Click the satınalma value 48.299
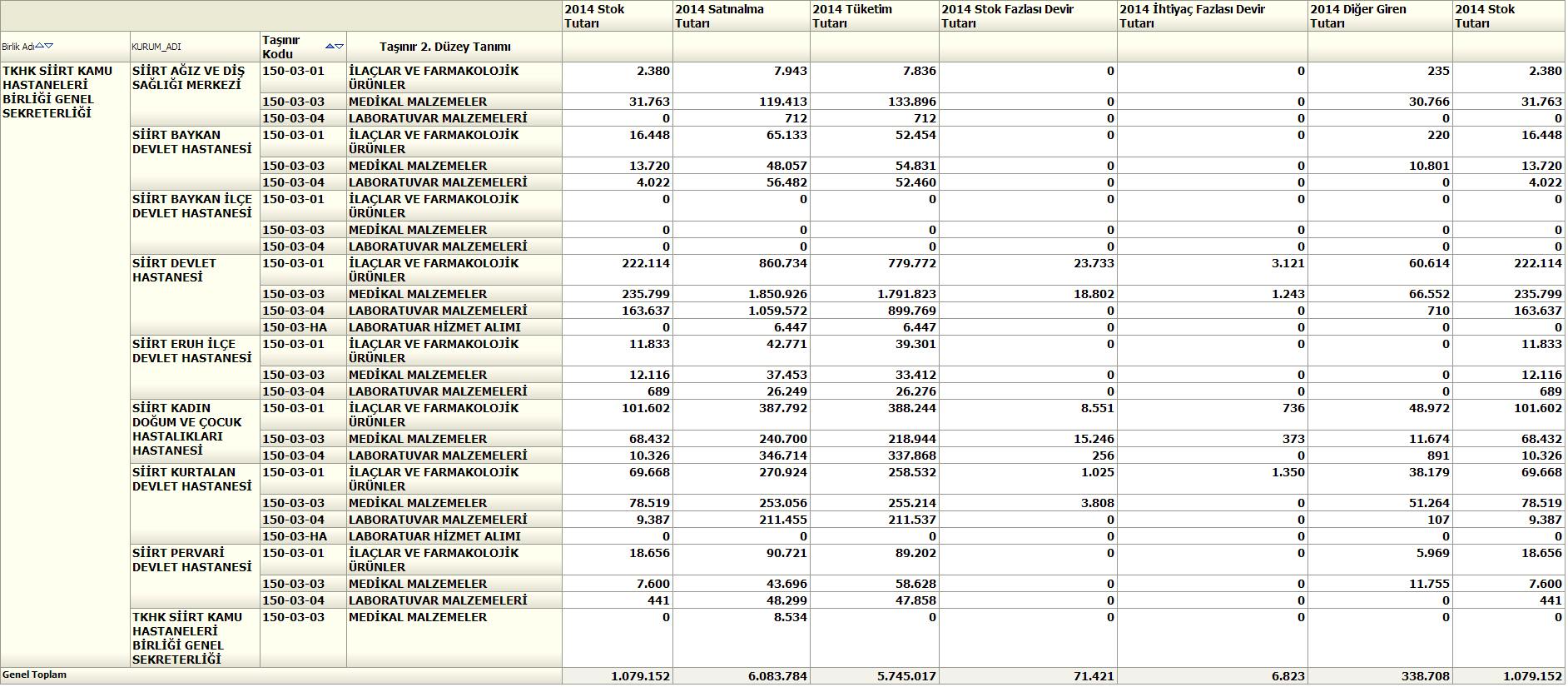The width and height of the screenshot is (1568, 687). (x=786, y=600)
